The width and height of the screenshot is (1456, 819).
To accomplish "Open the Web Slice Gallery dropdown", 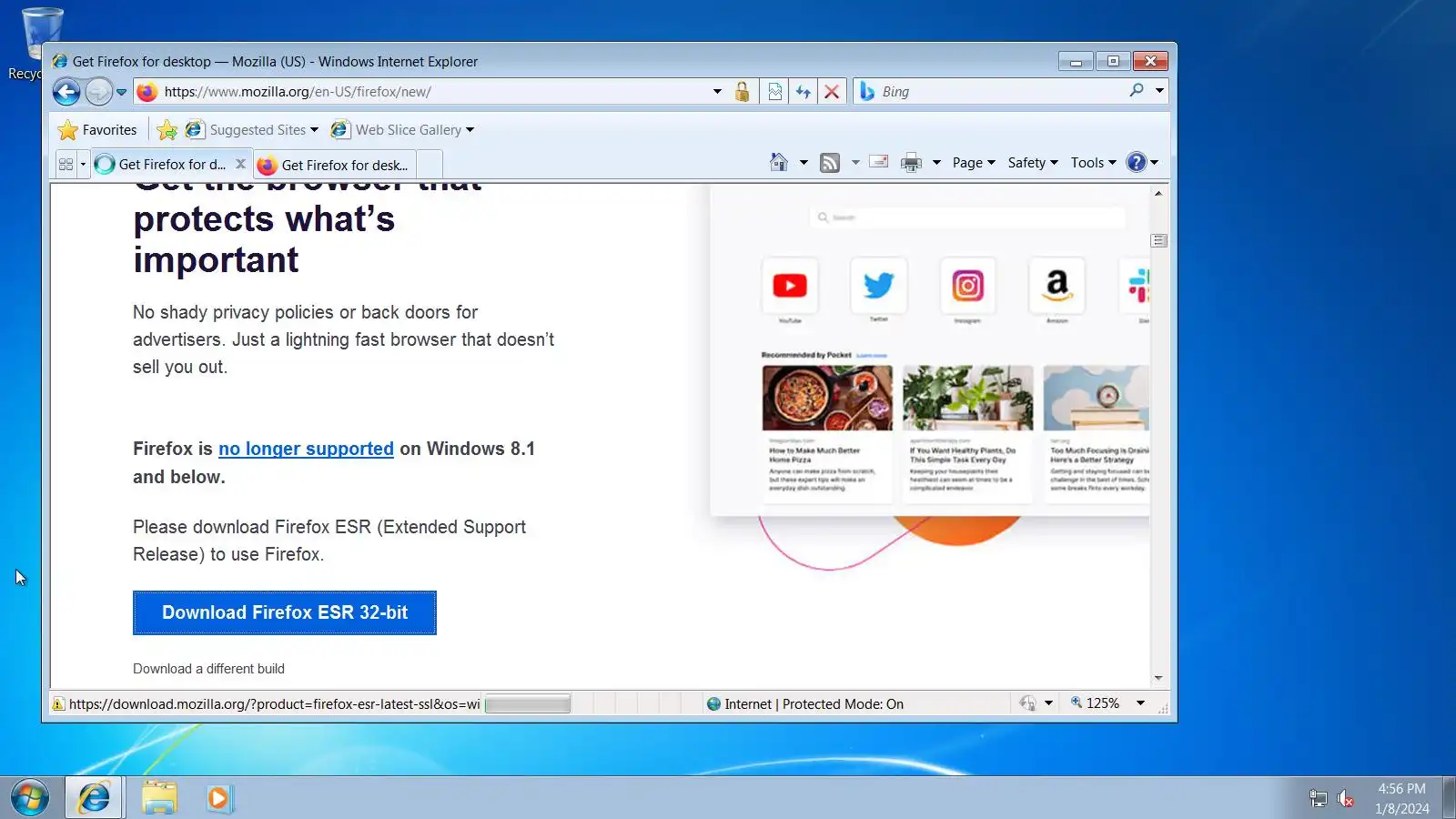I will [402, 130].
